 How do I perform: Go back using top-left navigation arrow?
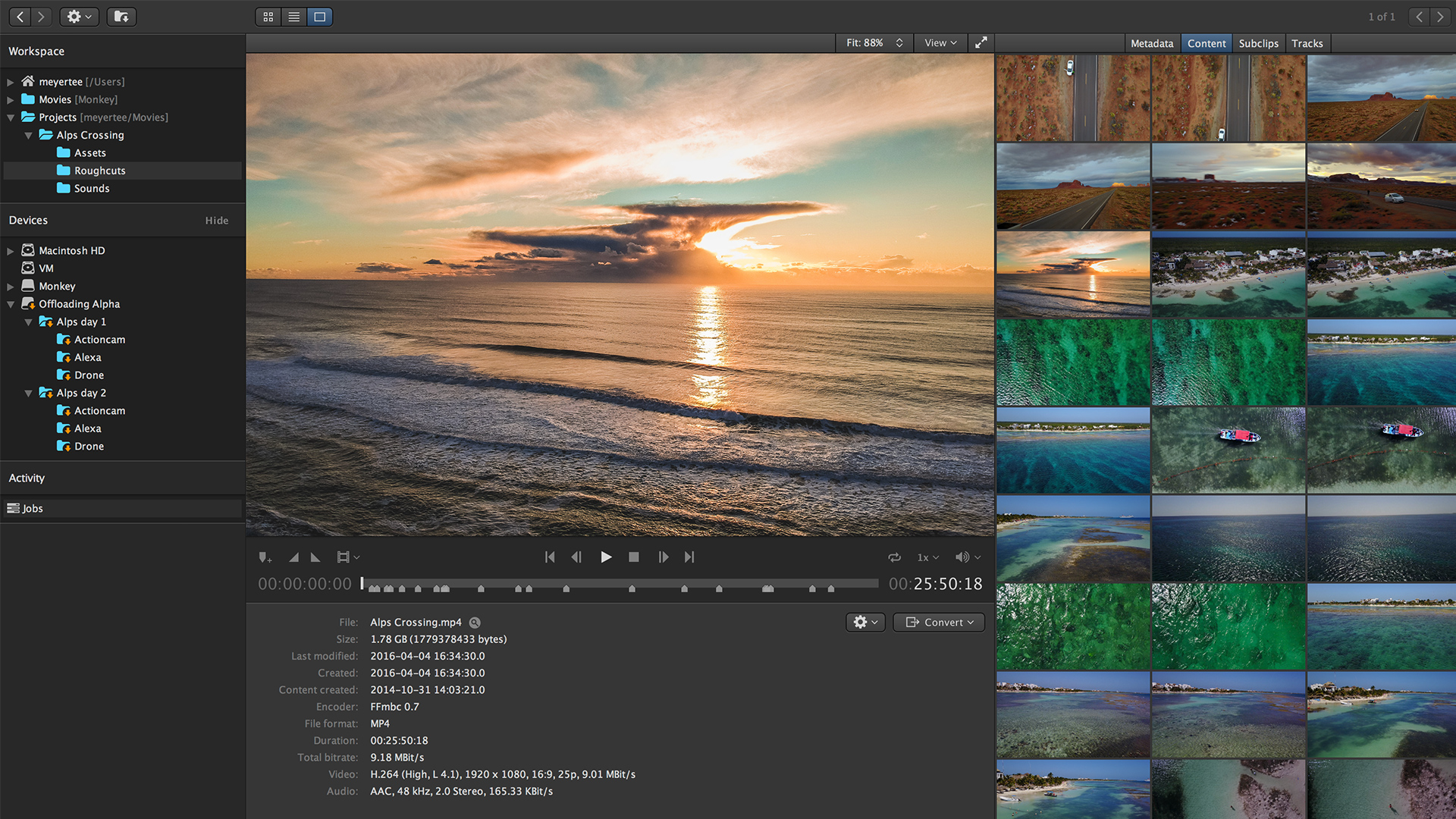[20, 17]
